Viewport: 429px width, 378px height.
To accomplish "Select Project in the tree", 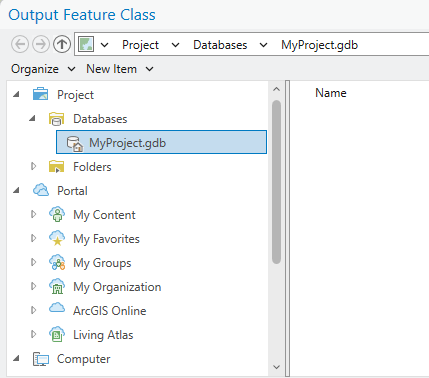I will point(75,95).
